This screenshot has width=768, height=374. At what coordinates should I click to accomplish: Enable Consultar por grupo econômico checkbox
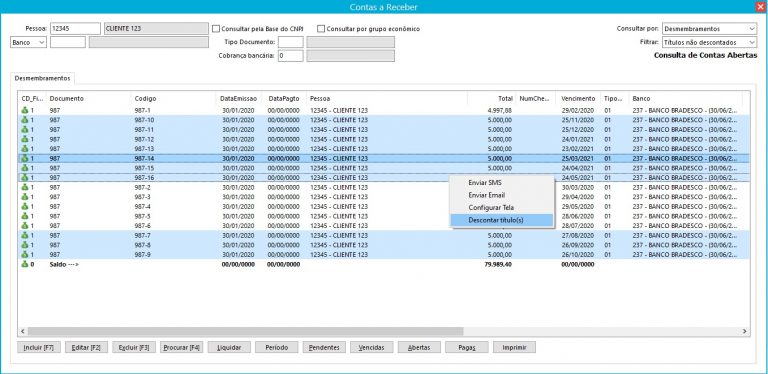click(321, 29)
